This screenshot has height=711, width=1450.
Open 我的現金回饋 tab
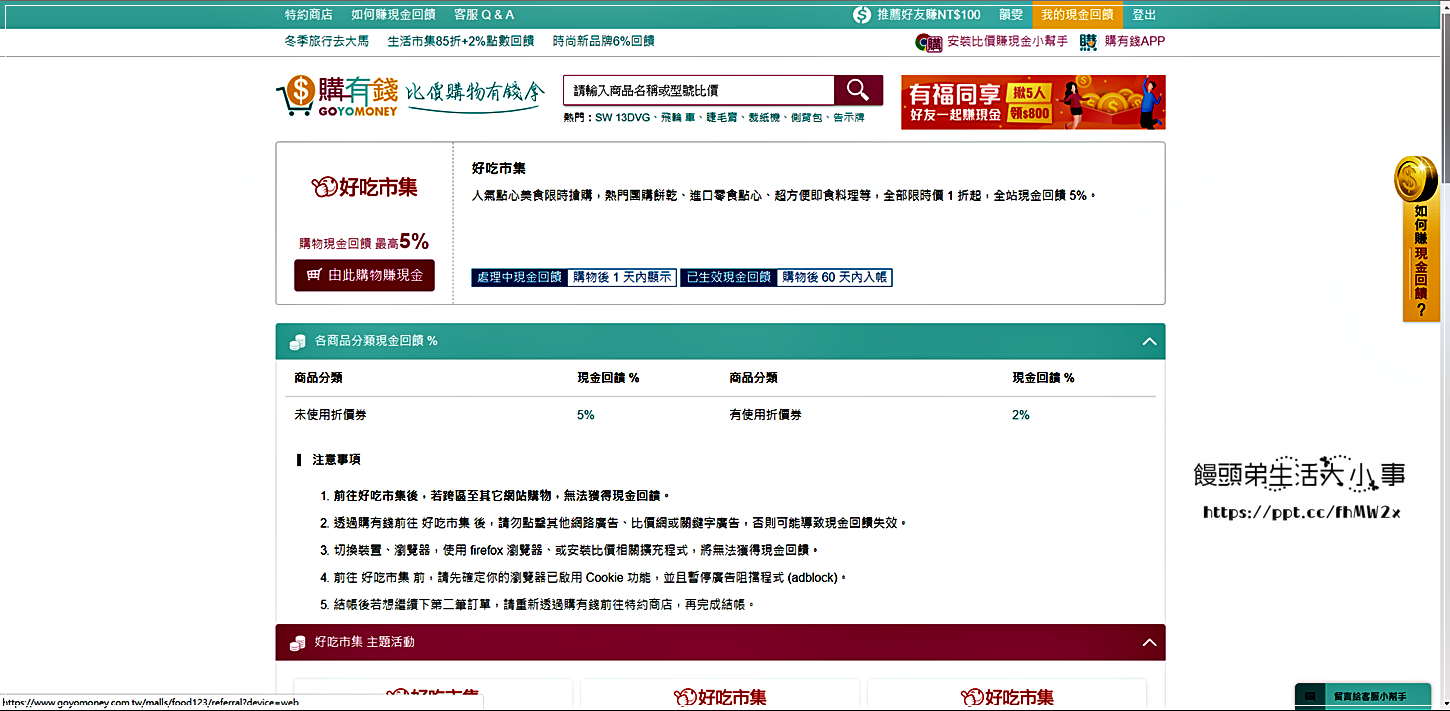coord(1076,15)
